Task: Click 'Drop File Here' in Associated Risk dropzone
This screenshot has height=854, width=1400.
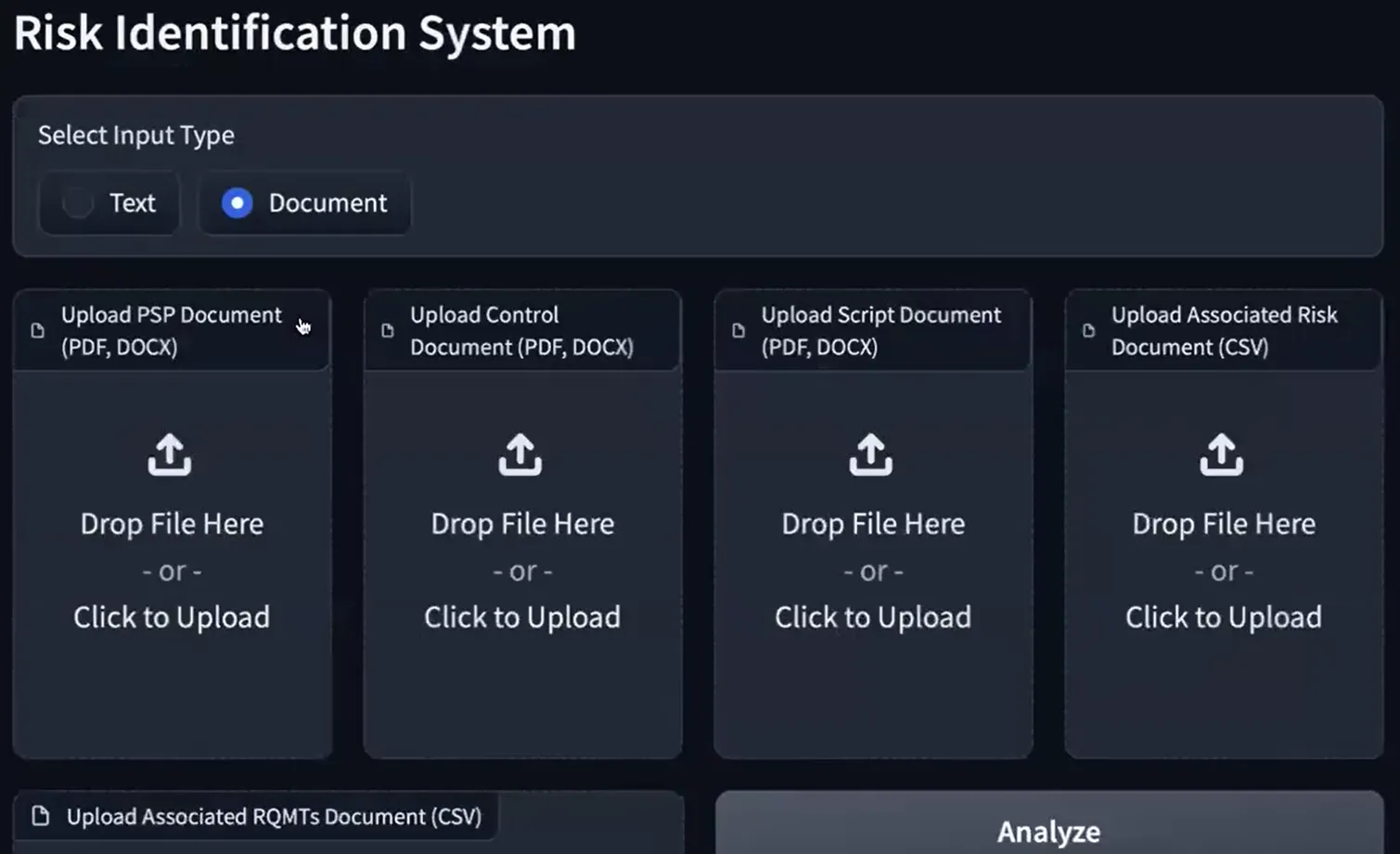Action: [x=1224, y=524]
